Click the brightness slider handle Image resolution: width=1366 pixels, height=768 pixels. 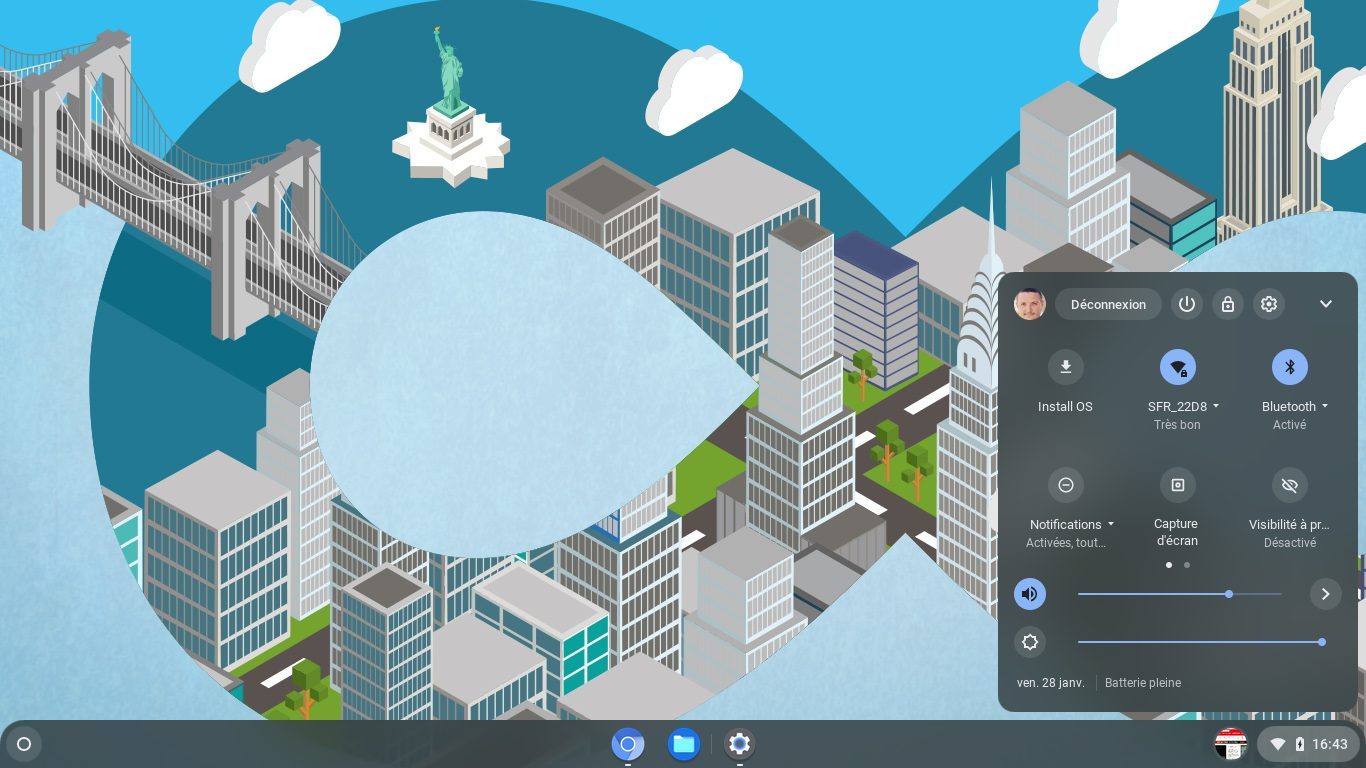click(1322, 642)
